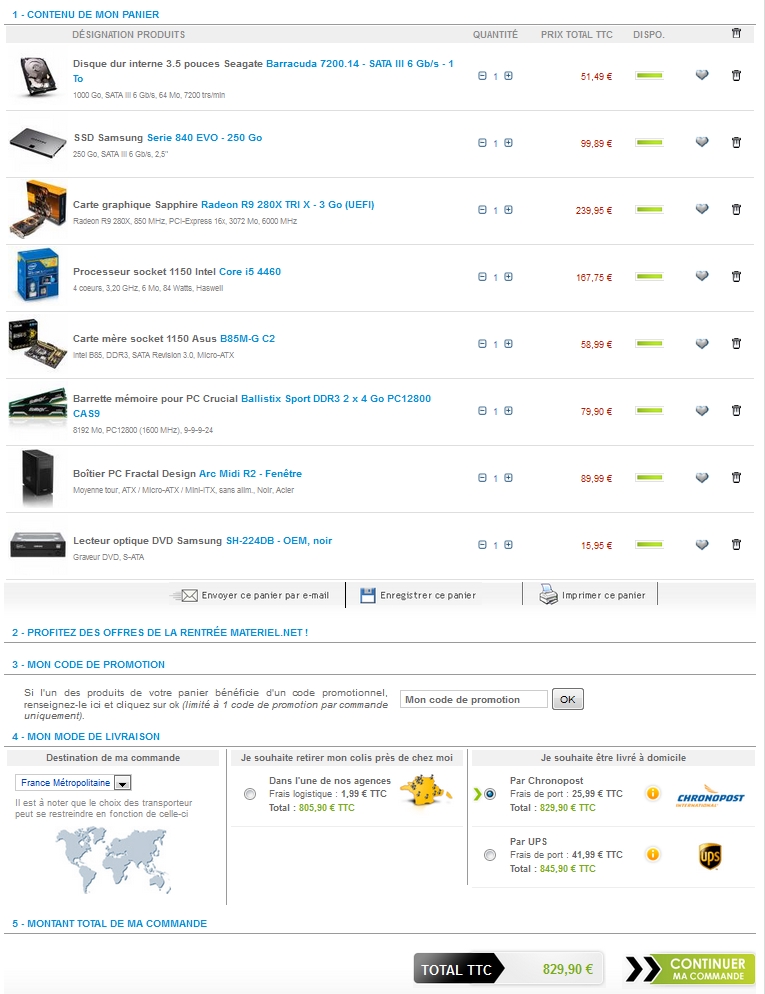The height and width of the screenshot is (994, 765).
Task: Click UPS shipping info icon
Action: pyautogui.click(x=652, y=855)
